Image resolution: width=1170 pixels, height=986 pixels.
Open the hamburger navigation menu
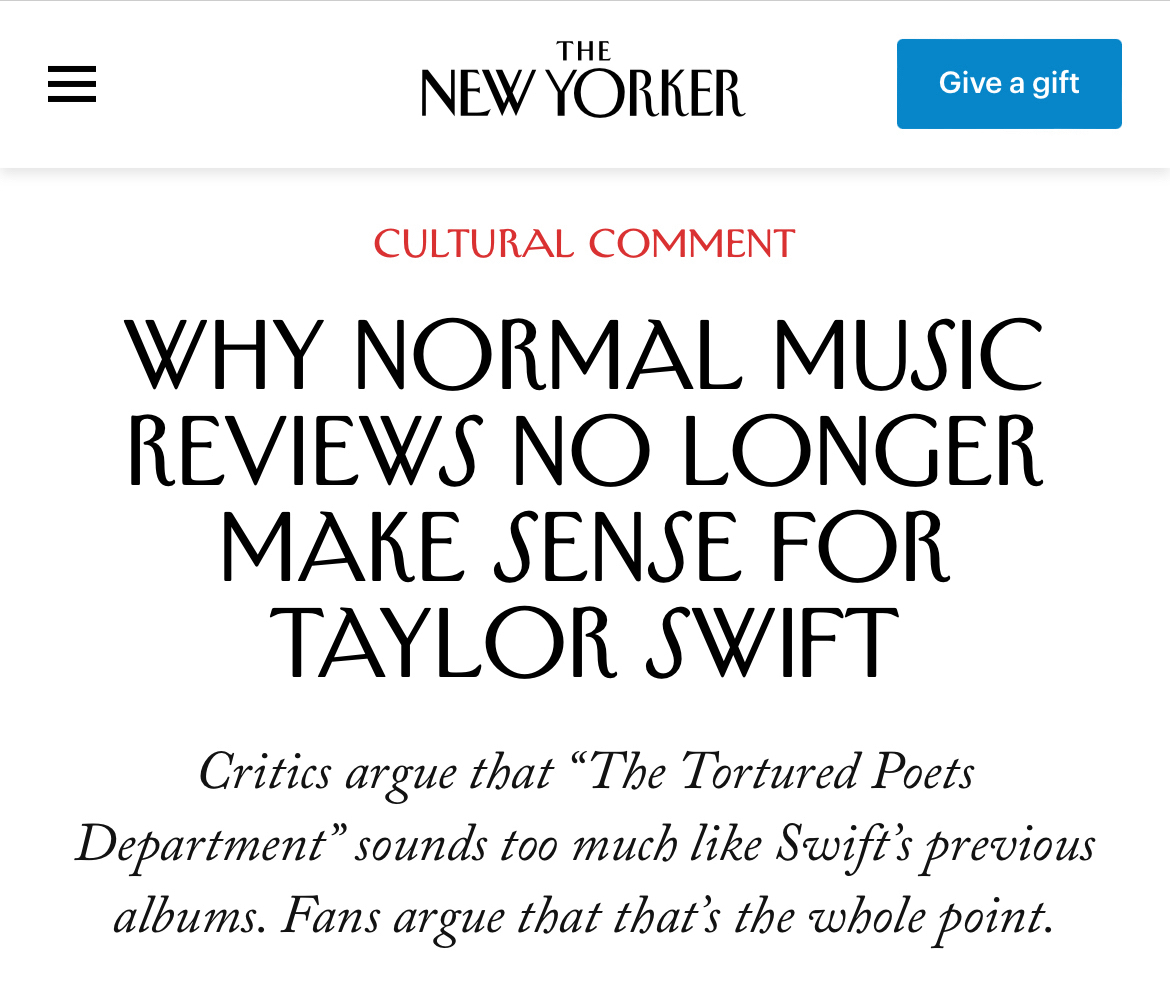tap(72, 84)
